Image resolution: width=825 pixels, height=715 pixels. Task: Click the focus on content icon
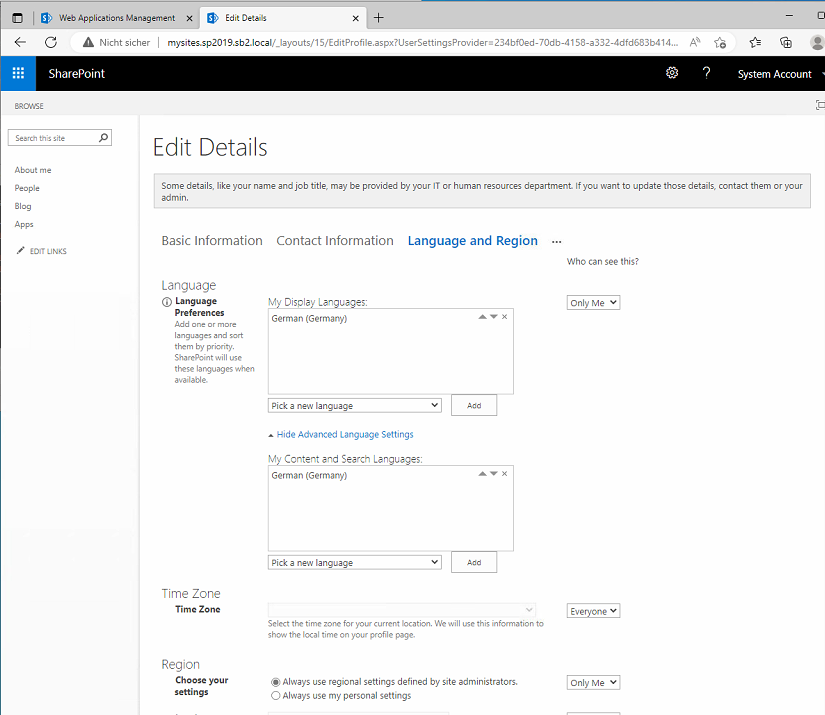tap(820, 105)
